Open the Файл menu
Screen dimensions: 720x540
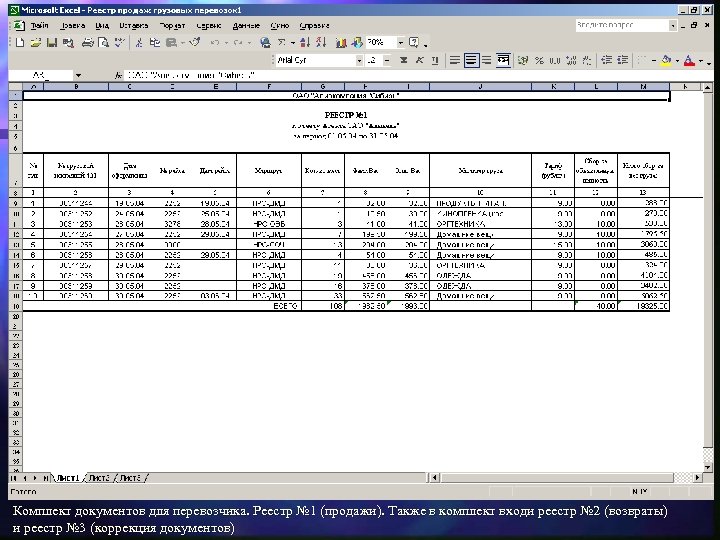click(39, 26)
